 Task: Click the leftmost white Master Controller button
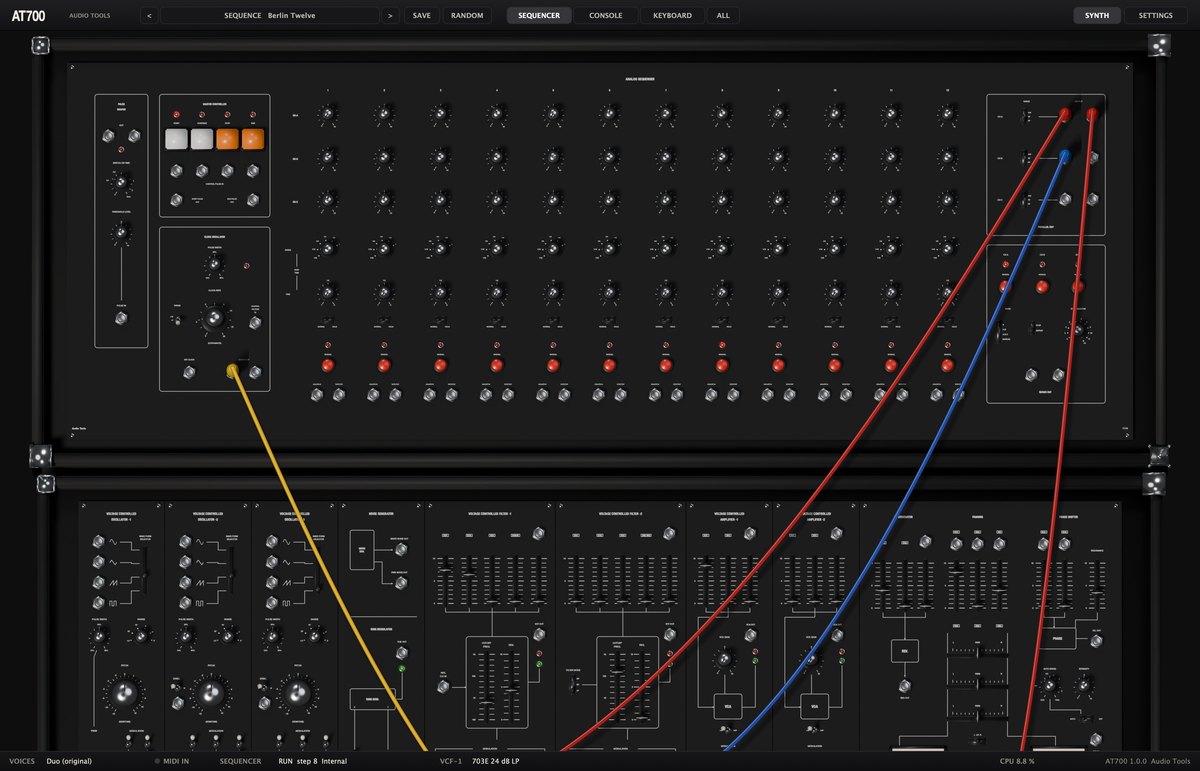(177, 140)
